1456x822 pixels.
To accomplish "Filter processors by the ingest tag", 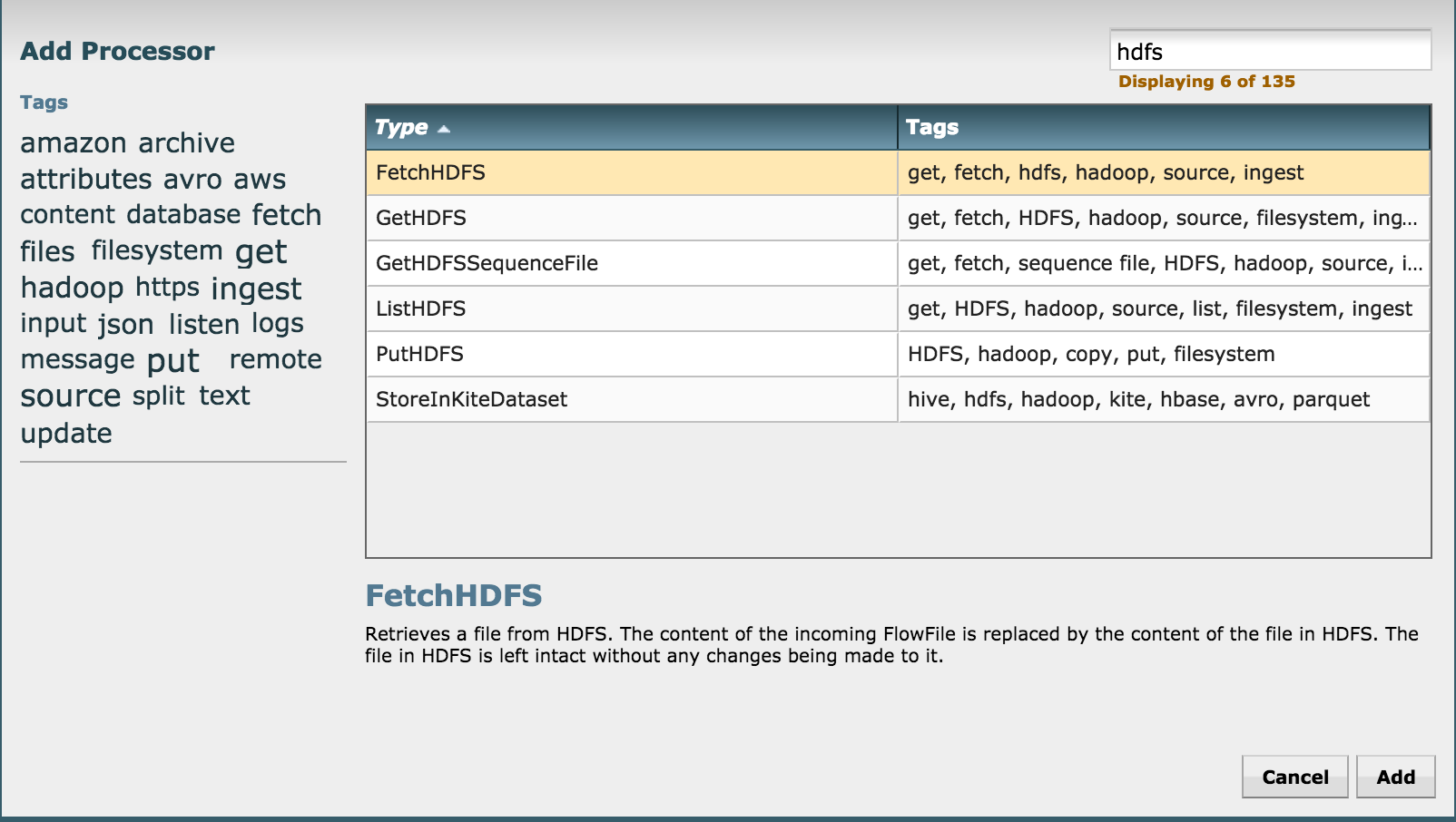I will 256,288.
